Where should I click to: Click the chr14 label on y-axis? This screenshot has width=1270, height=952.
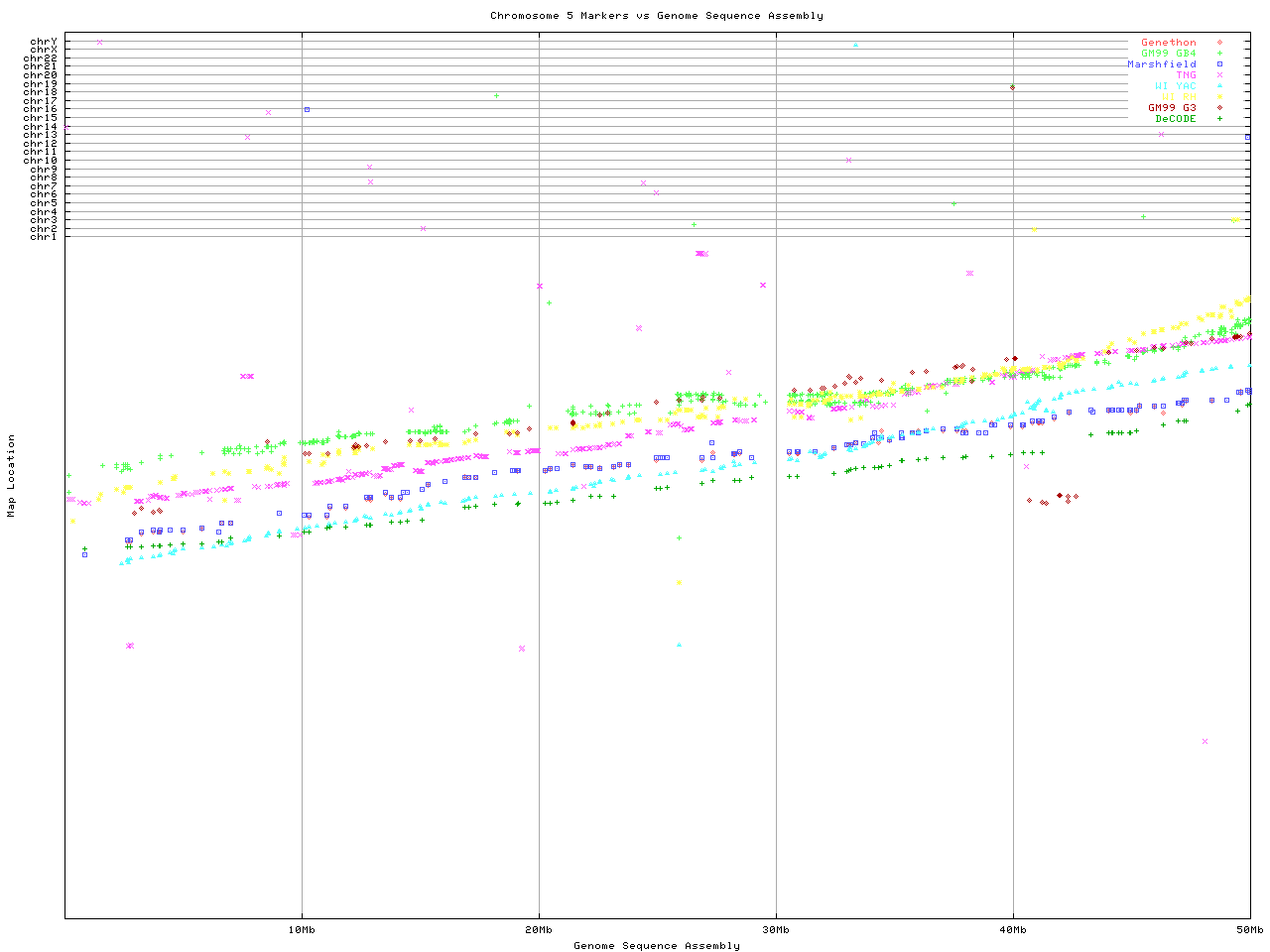tap(41, 127)
